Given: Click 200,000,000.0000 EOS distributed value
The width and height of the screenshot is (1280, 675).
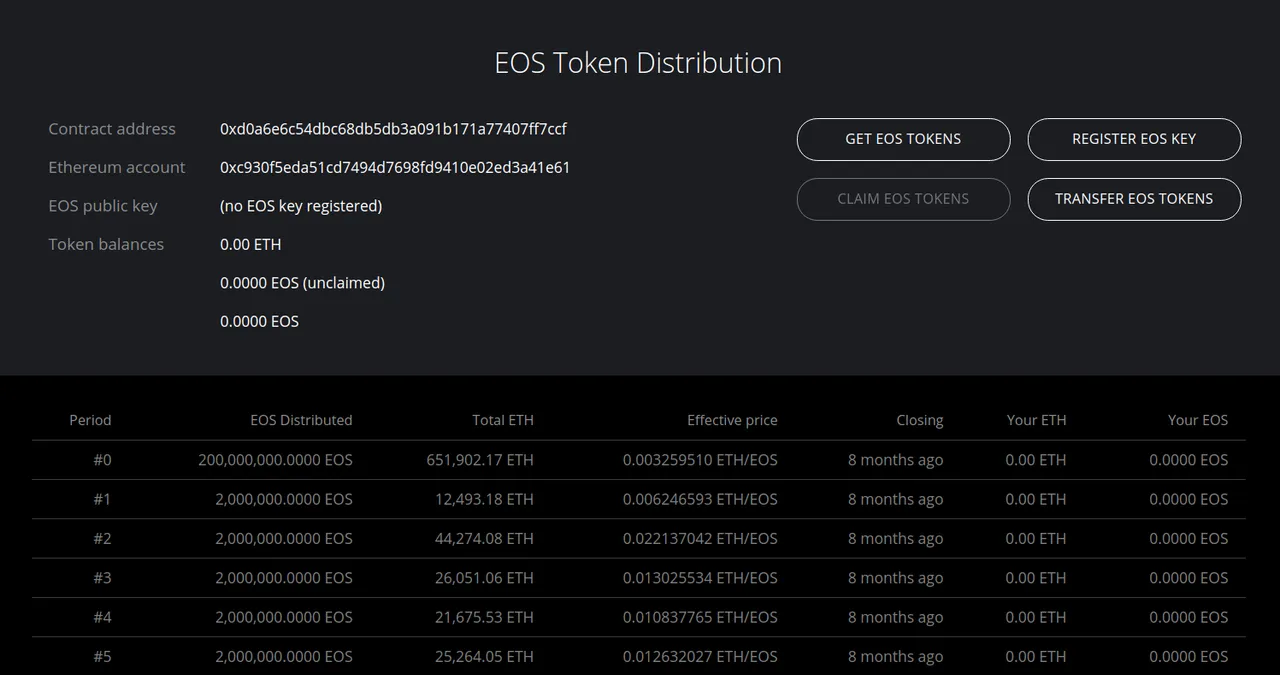Looking at the screenshot, I should [275, 460].
